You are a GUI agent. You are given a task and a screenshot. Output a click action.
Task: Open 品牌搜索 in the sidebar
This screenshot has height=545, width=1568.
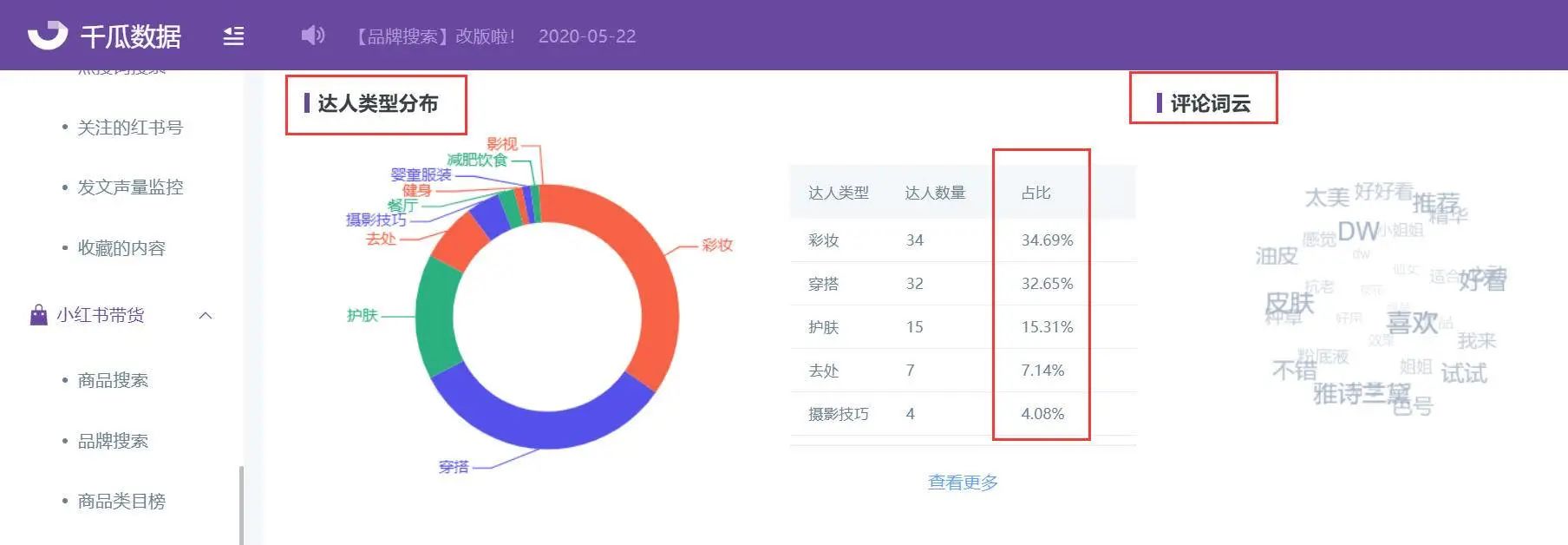point(113,441)
